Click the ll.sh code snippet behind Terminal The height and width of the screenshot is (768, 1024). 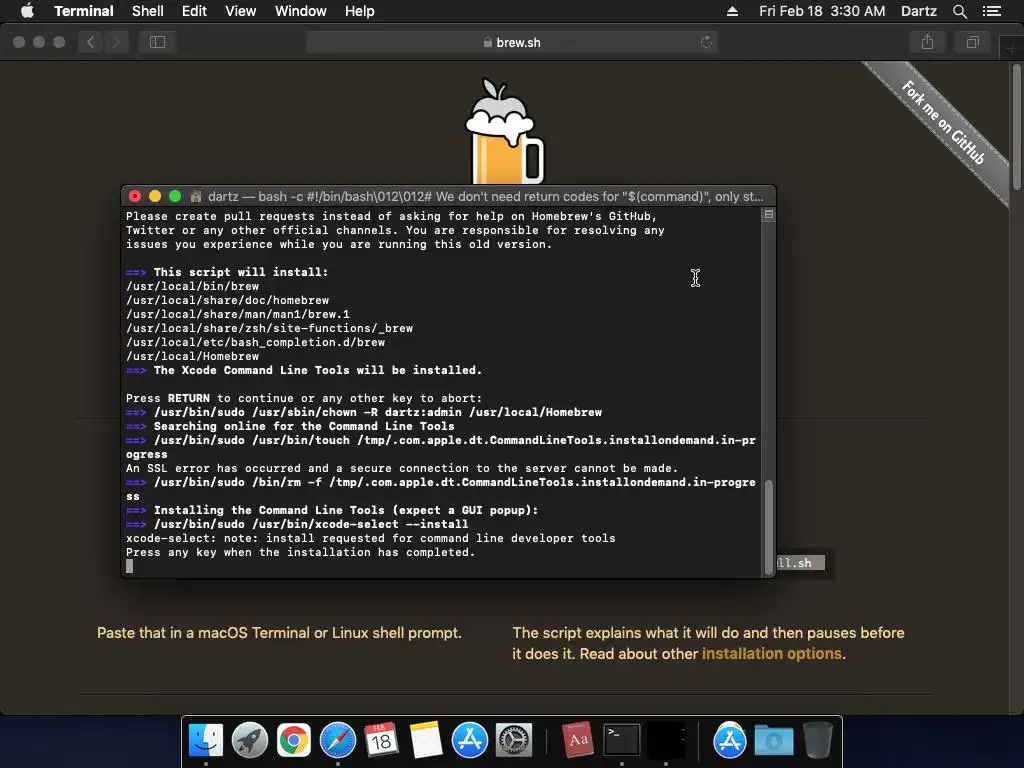(801, 563)
